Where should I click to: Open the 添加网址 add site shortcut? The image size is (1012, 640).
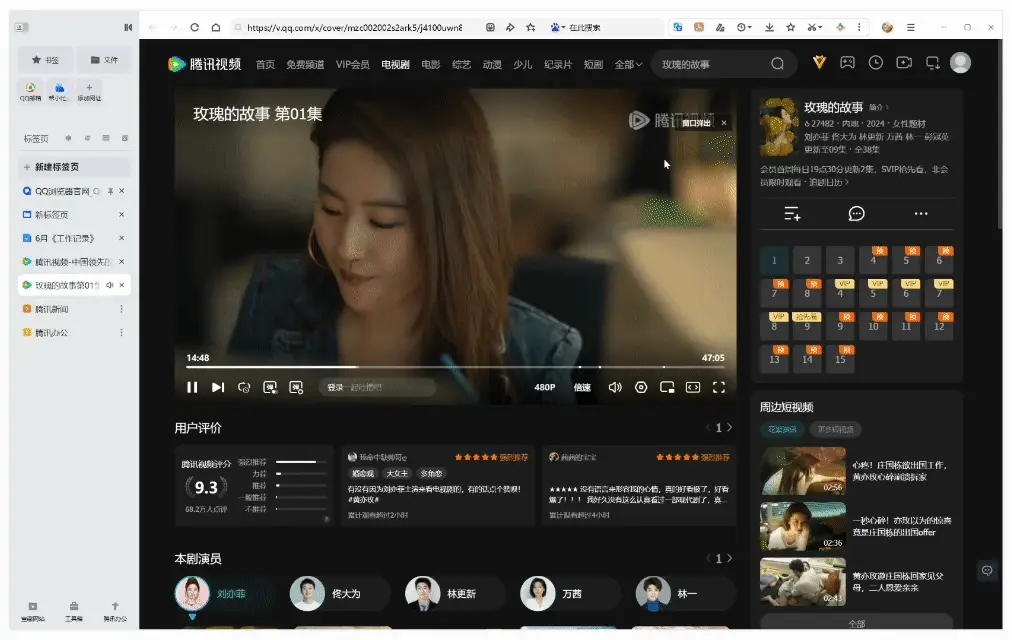pos(89,92)
